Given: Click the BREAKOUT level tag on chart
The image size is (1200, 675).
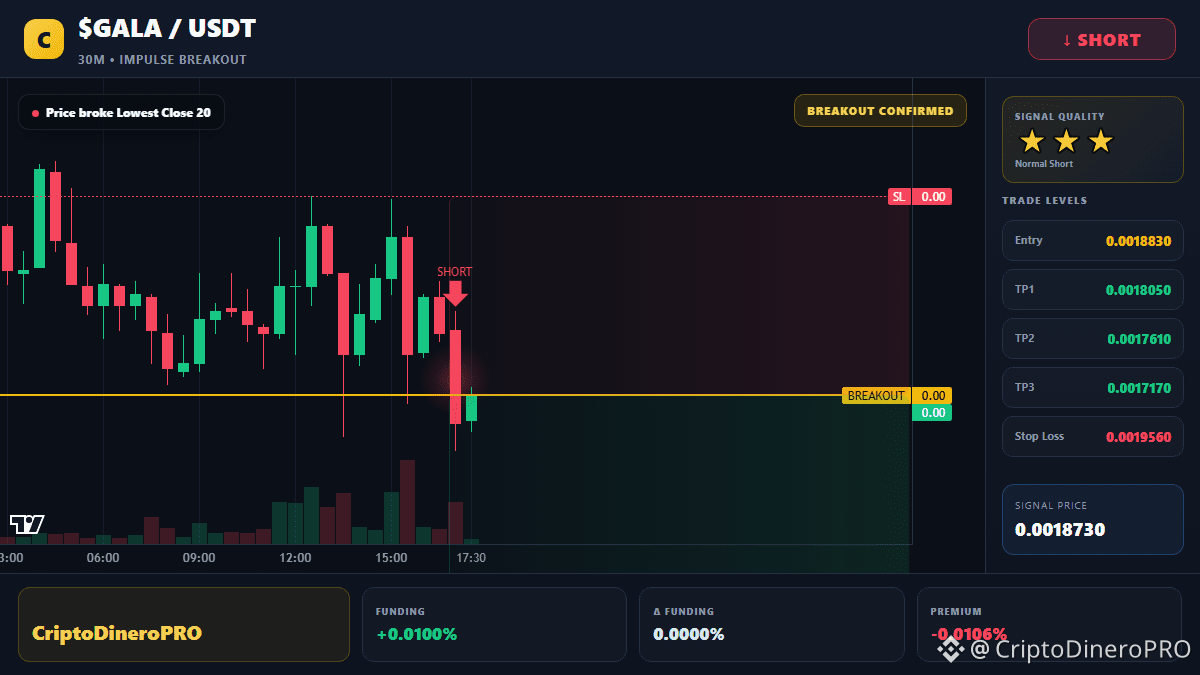Looking at the screenshot, I should 897,396.
